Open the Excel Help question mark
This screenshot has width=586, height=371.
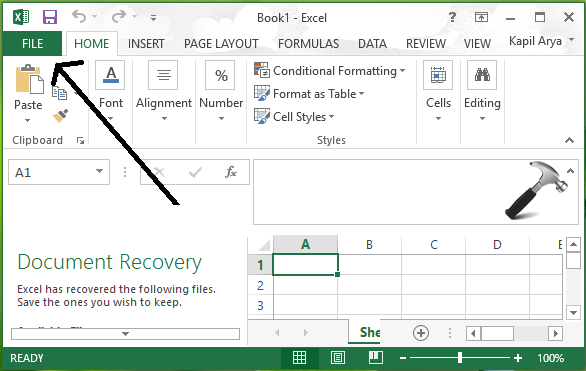click(452, 17)
